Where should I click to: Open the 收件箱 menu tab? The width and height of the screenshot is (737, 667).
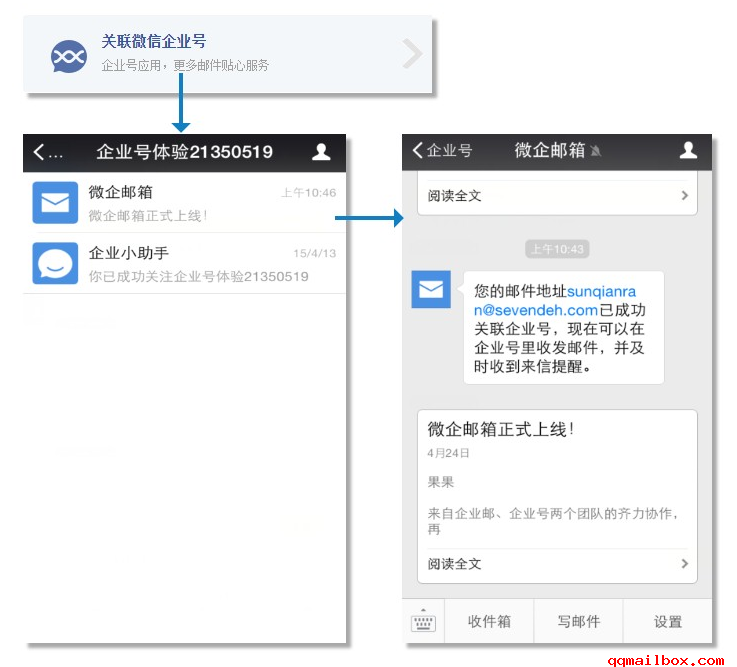point(489,621)
